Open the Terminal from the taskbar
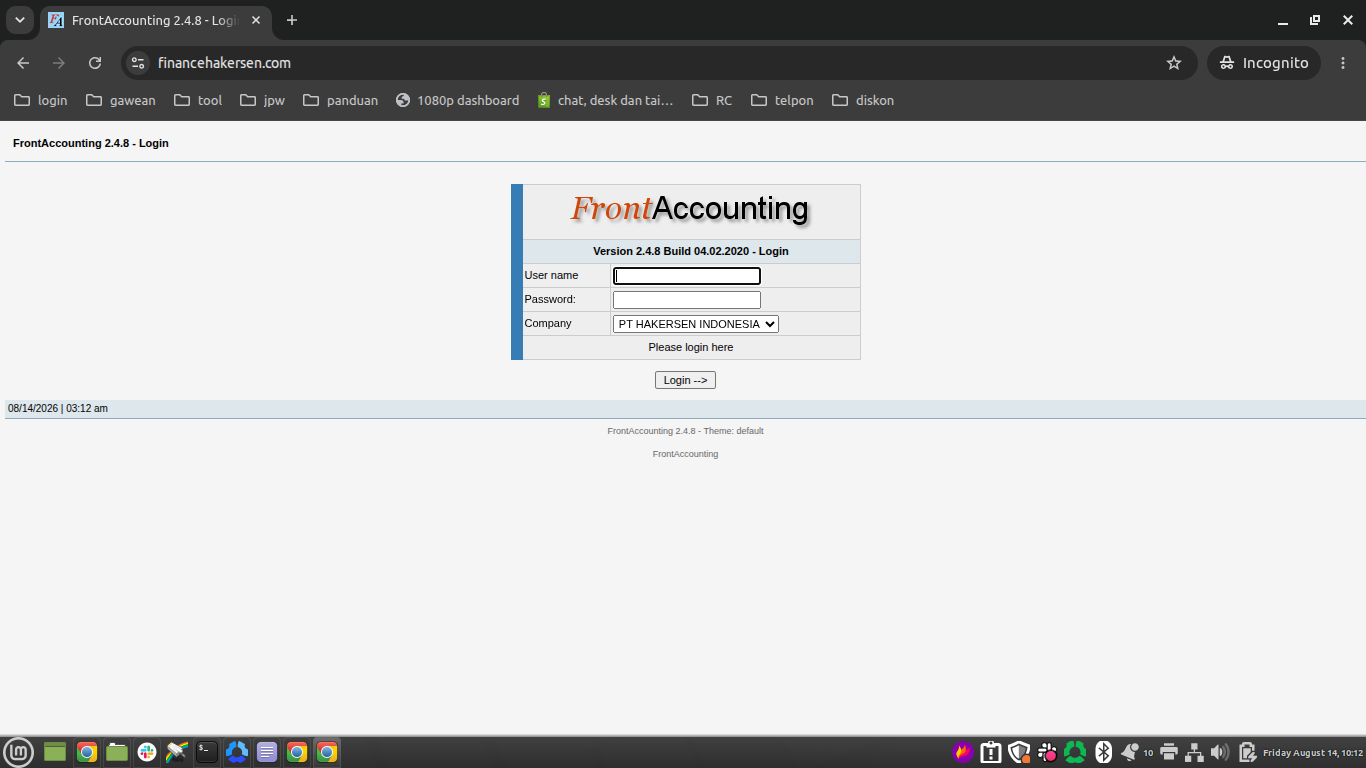 (x=207, y=752)
